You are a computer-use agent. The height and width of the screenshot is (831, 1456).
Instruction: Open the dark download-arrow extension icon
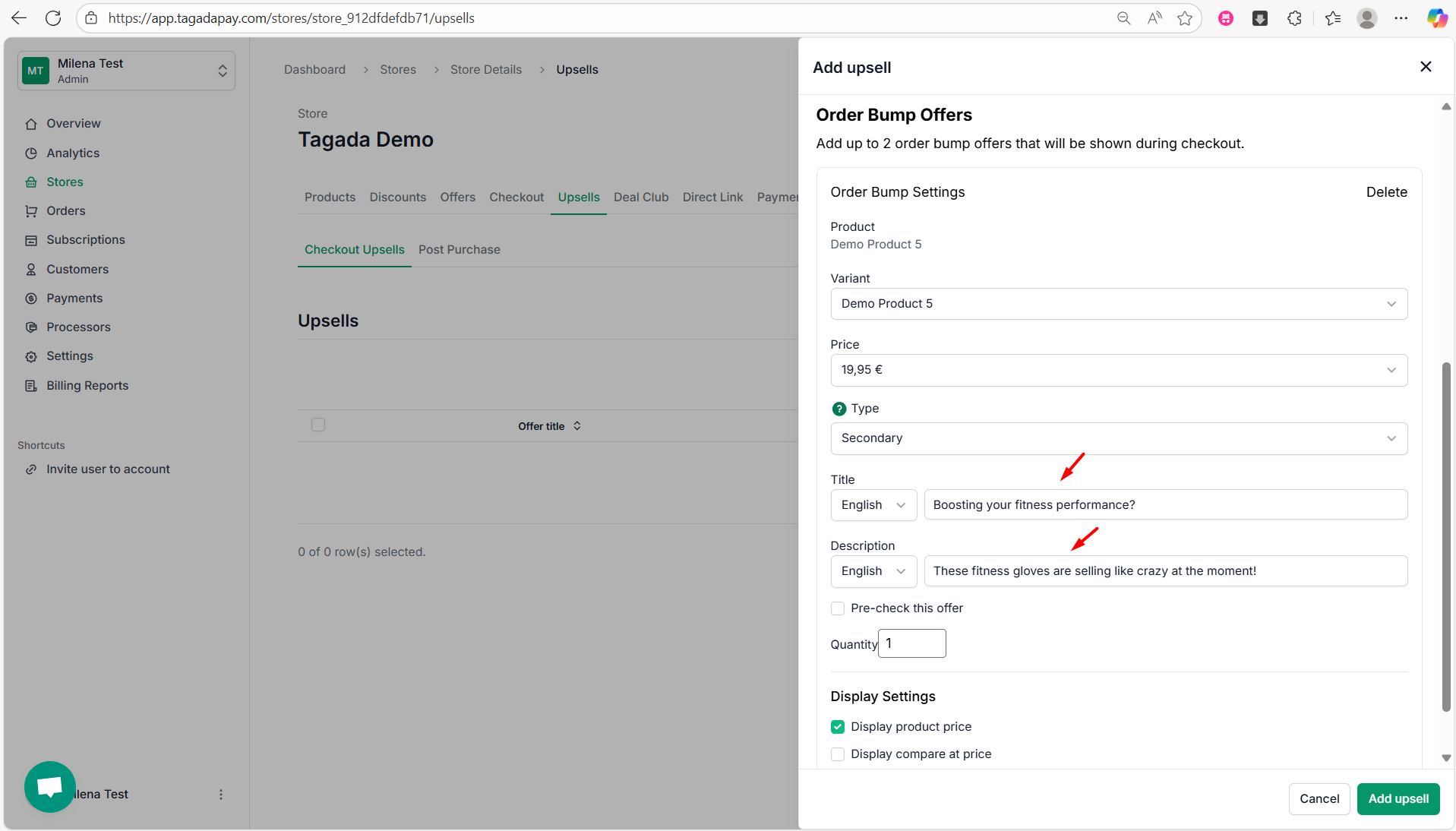click(x=1260, y=18)
